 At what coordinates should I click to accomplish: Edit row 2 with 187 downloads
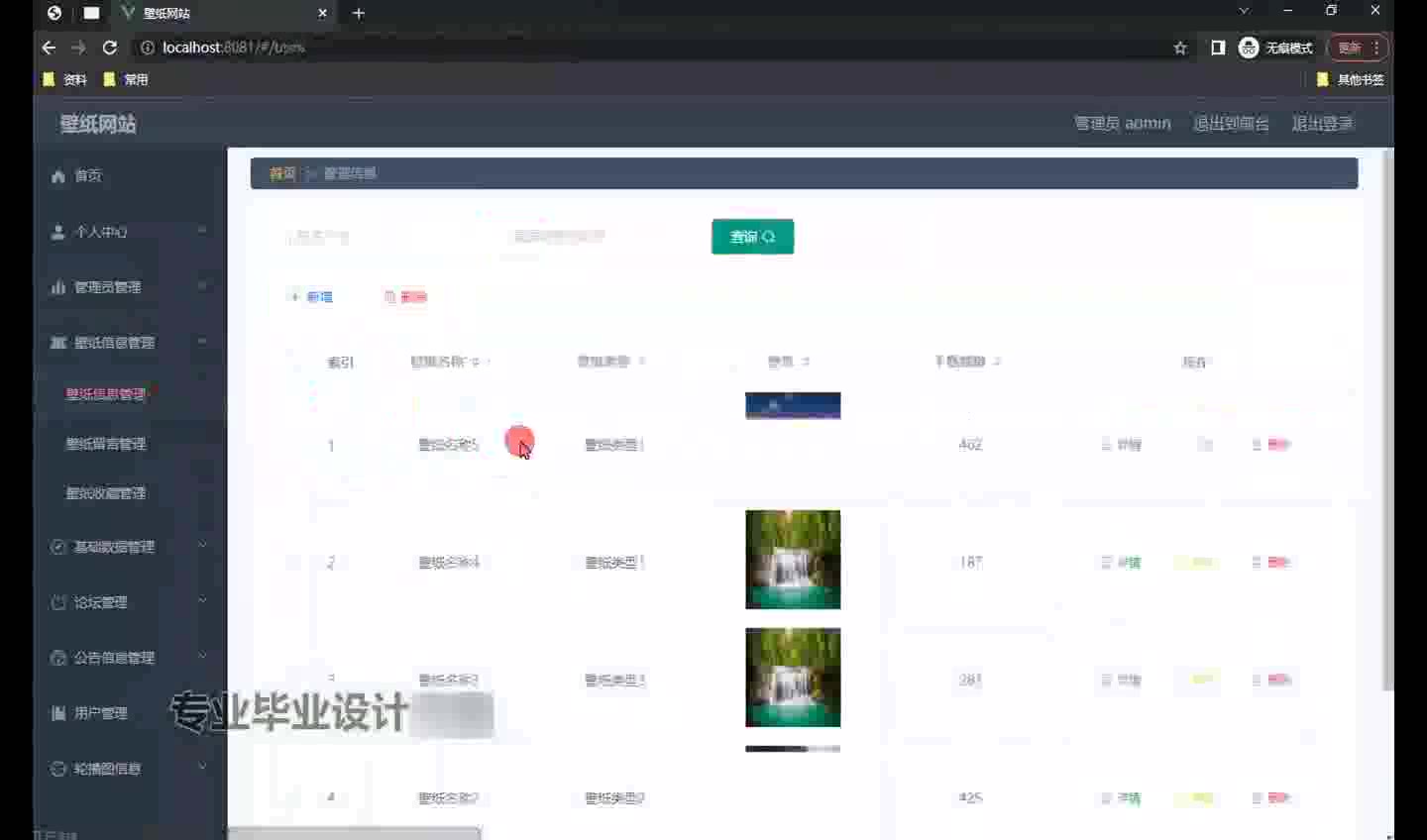pos(1196,563)
